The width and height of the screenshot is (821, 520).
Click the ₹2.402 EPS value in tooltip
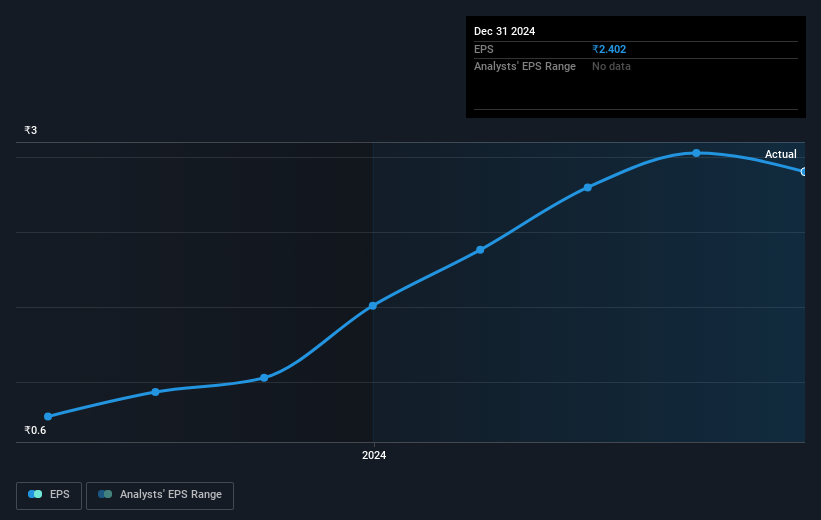(x=609, y=49)
